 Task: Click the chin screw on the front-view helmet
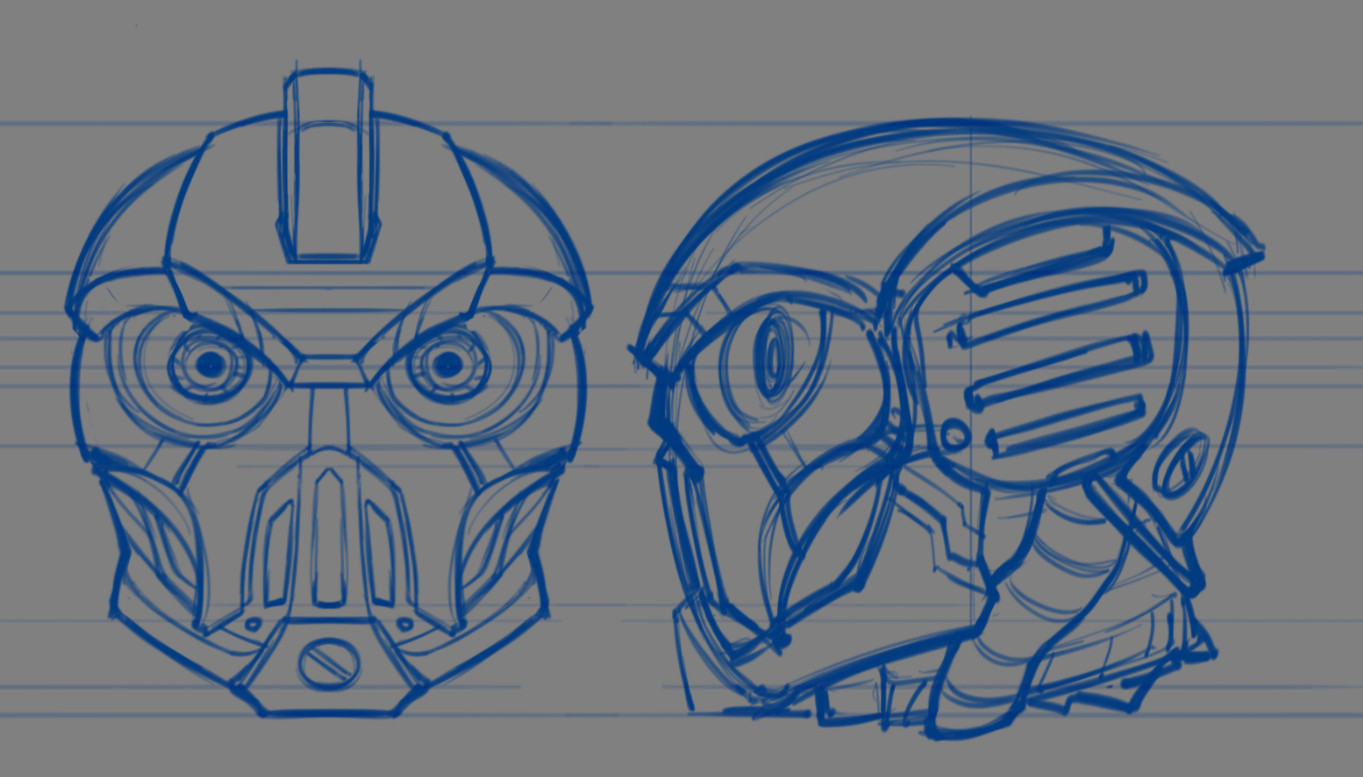pyautogui.click(x=328, y=664)
